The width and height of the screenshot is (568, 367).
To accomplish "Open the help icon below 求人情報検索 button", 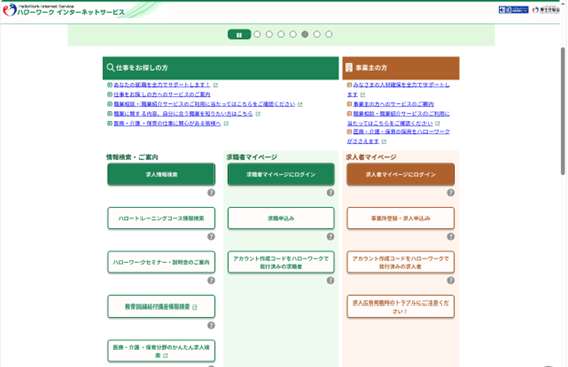I will pos(211,192).
